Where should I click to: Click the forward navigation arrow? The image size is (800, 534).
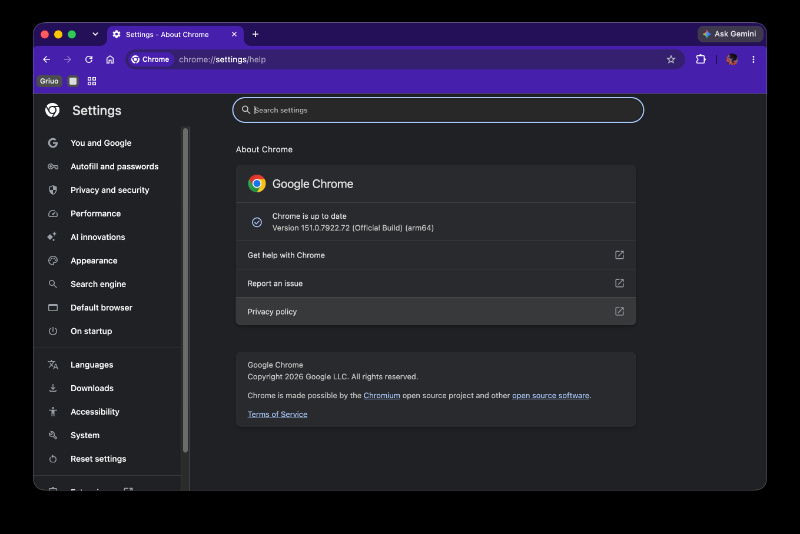tap(67, 60)
